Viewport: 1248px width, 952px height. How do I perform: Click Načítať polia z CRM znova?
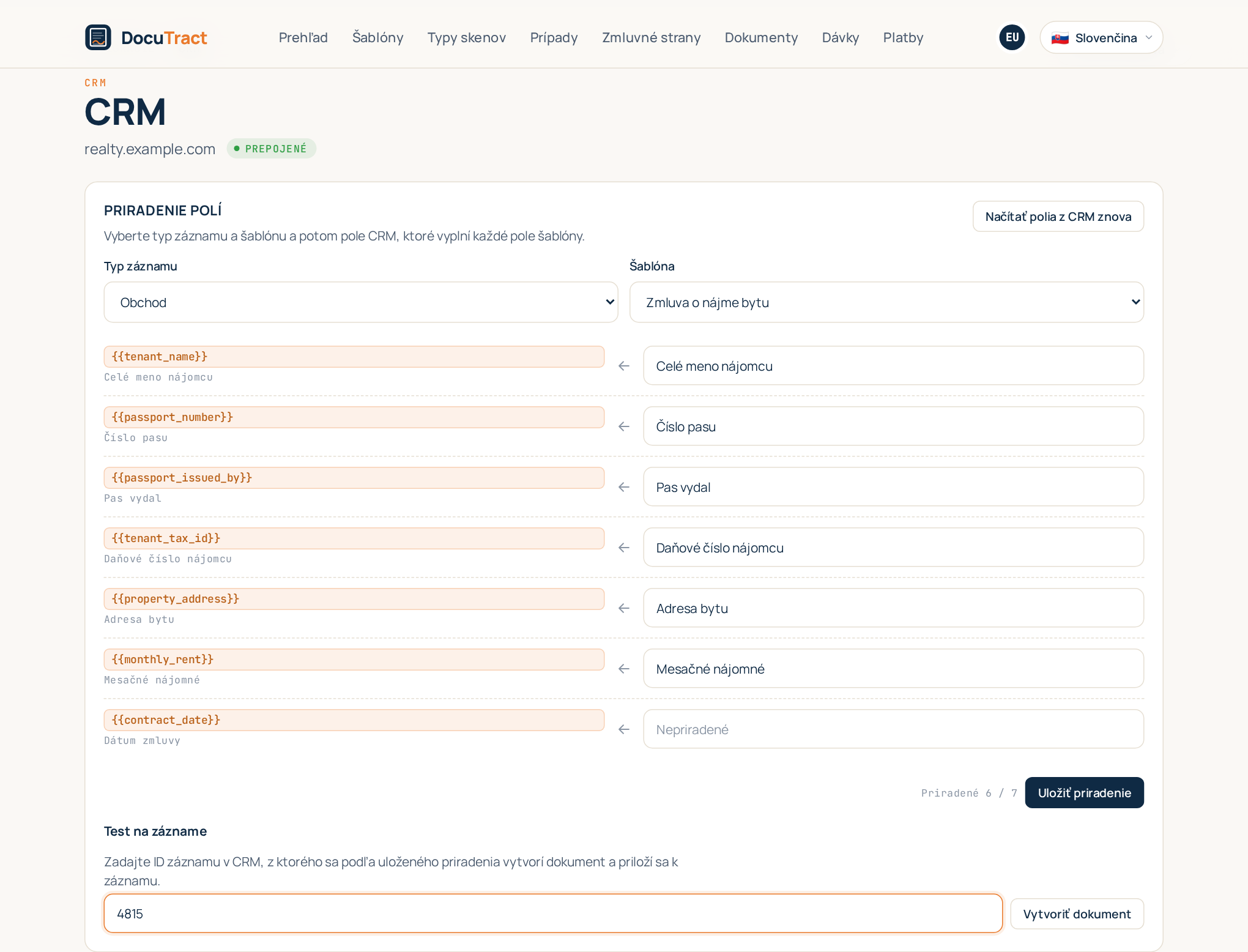pyautogui.click(x=1058, y=217)
